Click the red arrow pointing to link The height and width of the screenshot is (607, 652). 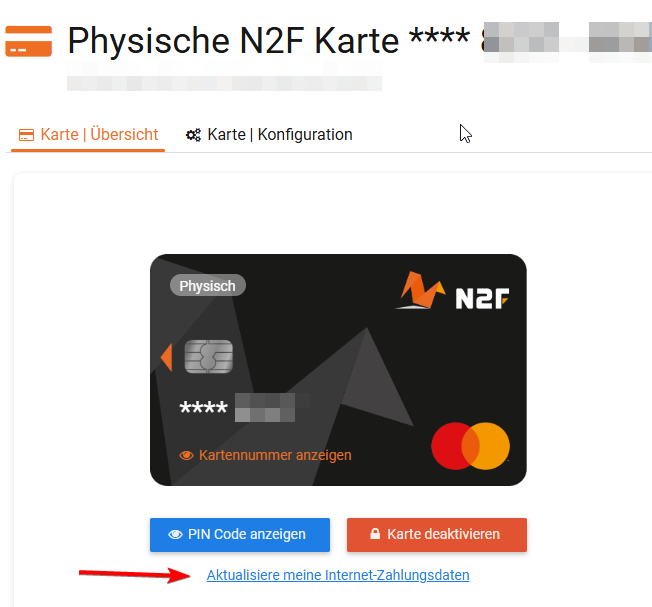[135, 575]
